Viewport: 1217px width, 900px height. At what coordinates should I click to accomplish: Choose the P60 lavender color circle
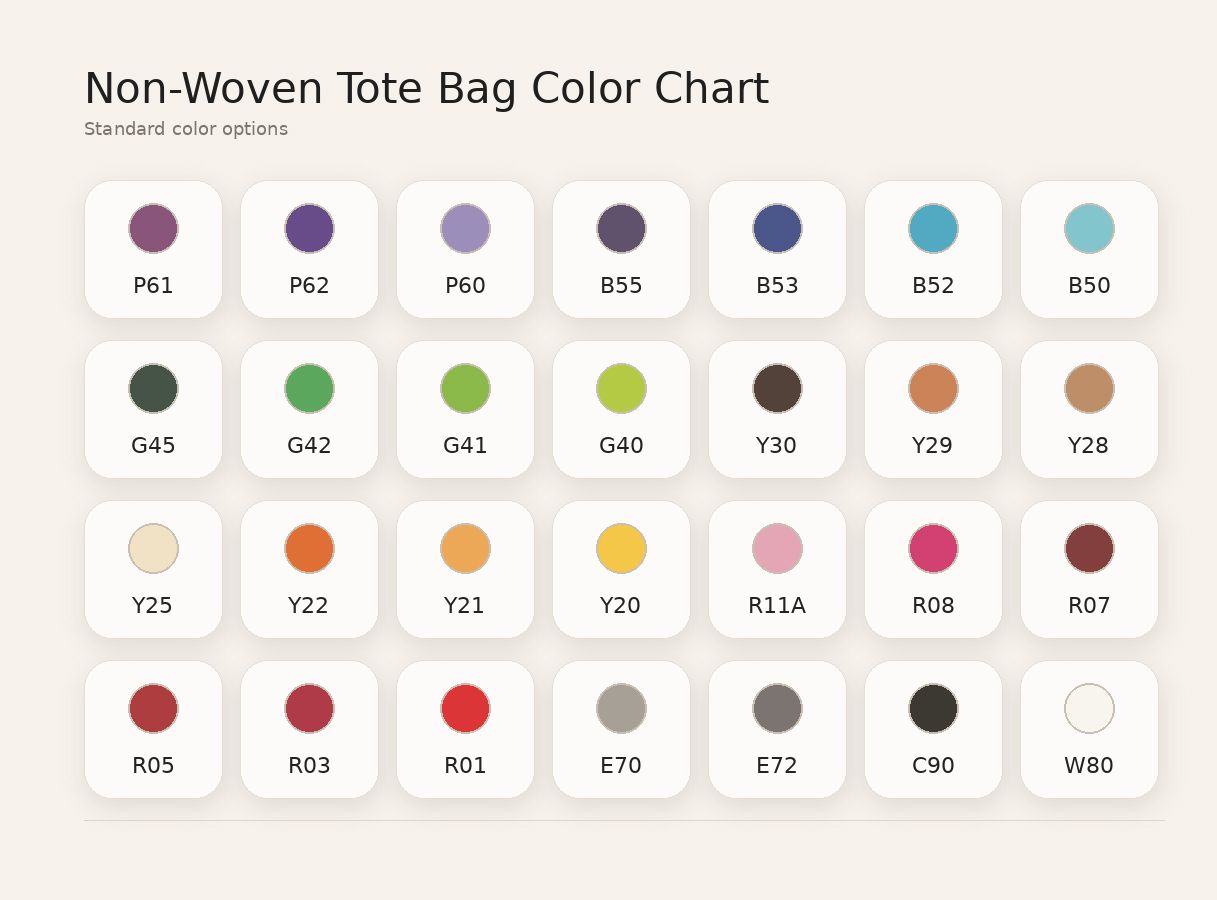(465, 228)
